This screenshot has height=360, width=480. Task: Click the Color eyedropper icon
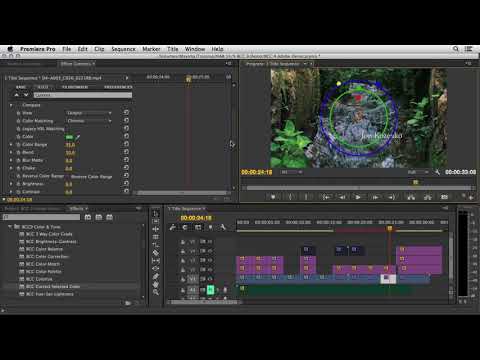click(x=78, y=137)
